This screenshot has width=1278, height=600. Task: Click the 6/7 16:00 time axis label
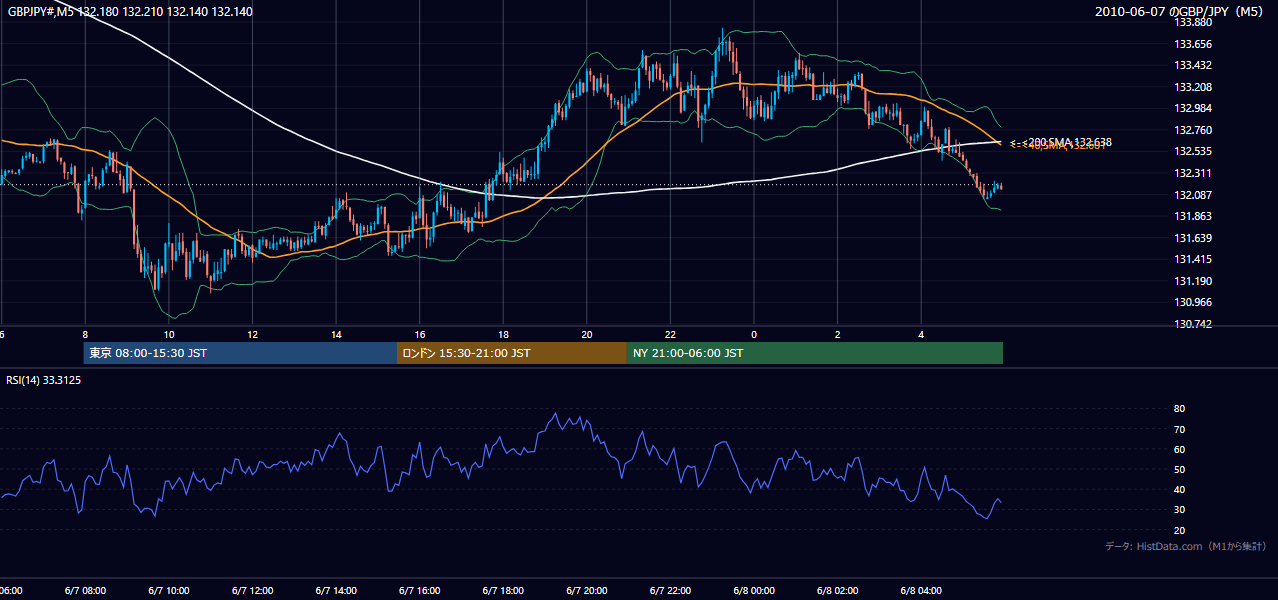tap(420, 590)
